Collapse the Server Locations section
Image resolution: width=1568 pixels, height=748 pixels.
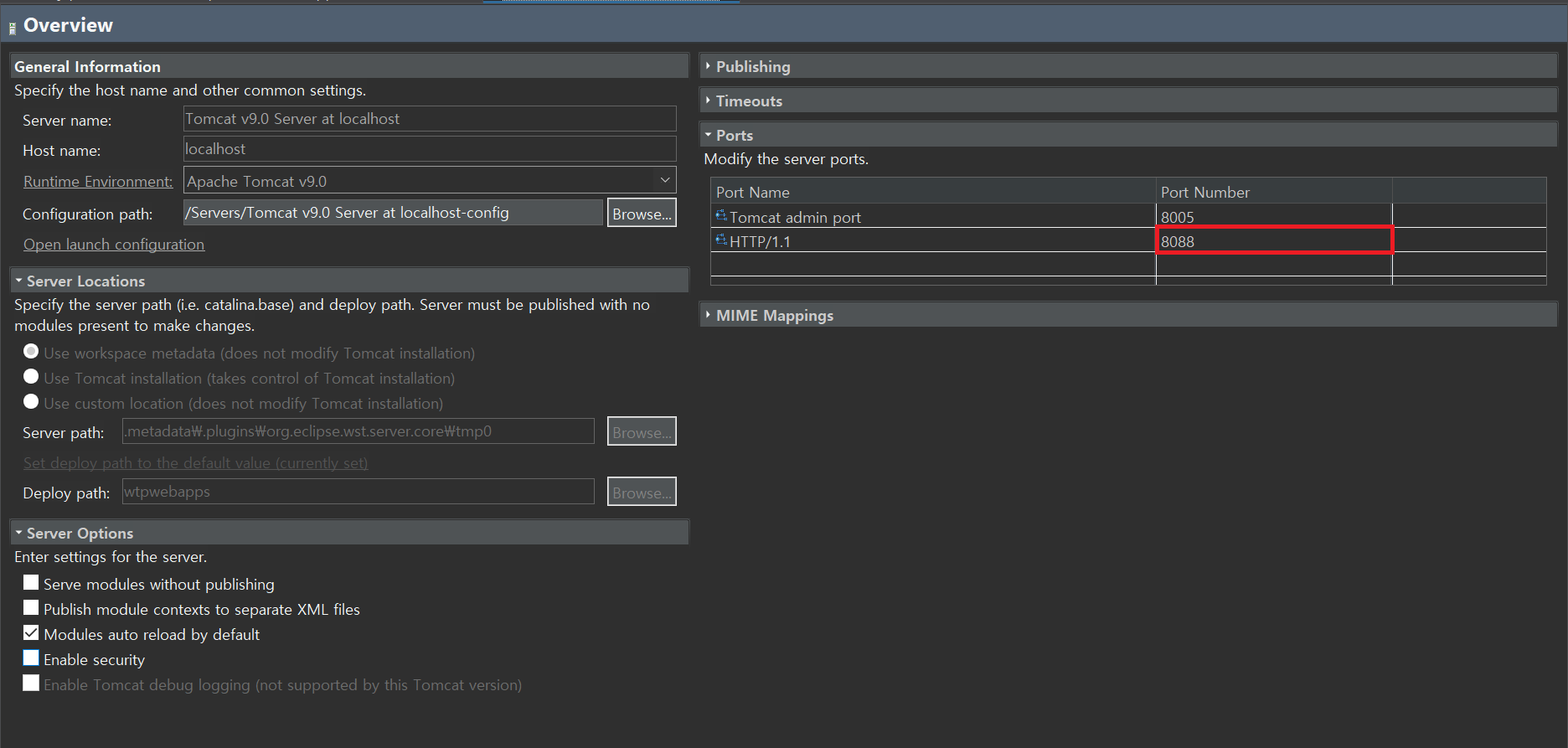18,281
